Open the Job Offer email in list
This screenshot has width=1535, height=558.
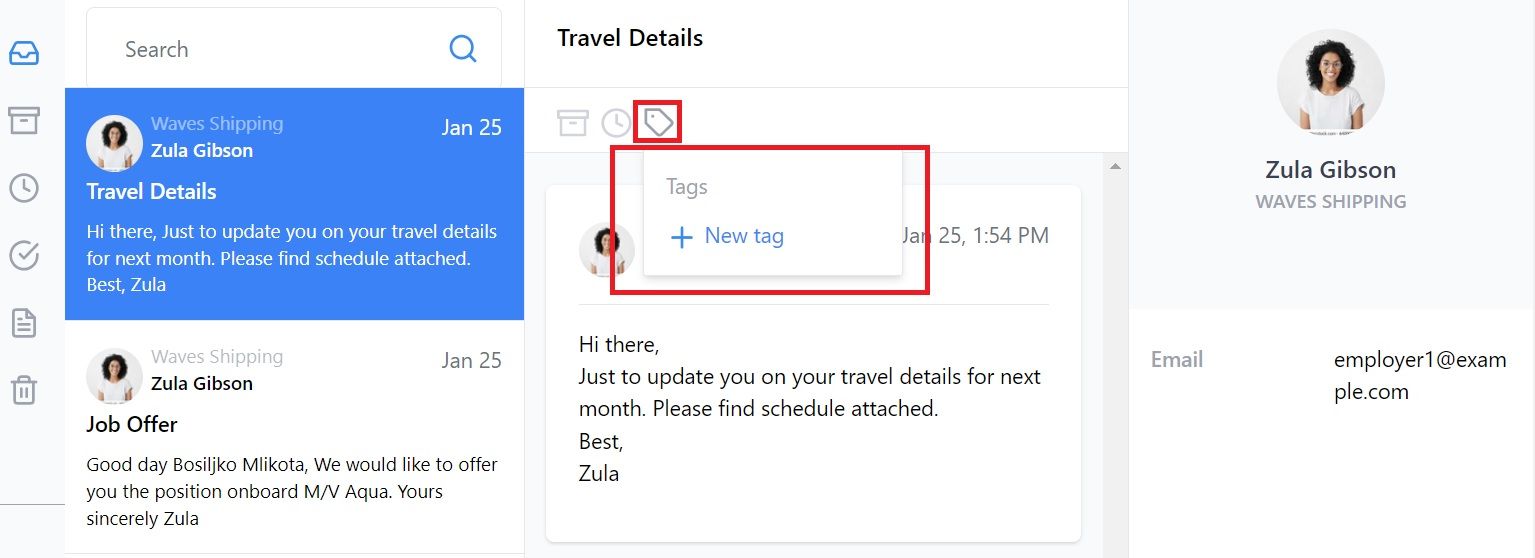point(294,437)
